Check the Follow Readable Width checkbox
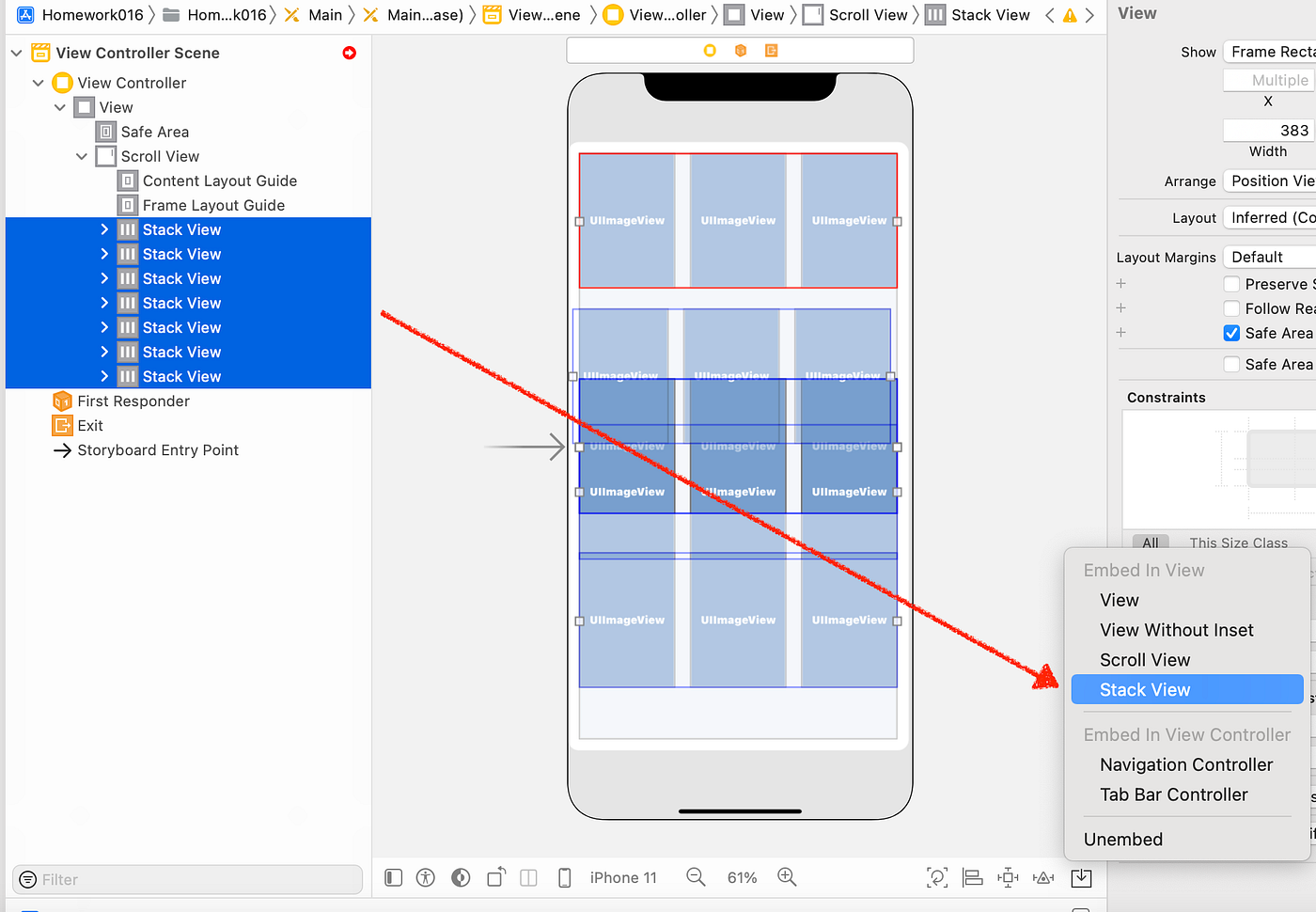 pyautogui.click(x=1231, y=307)
